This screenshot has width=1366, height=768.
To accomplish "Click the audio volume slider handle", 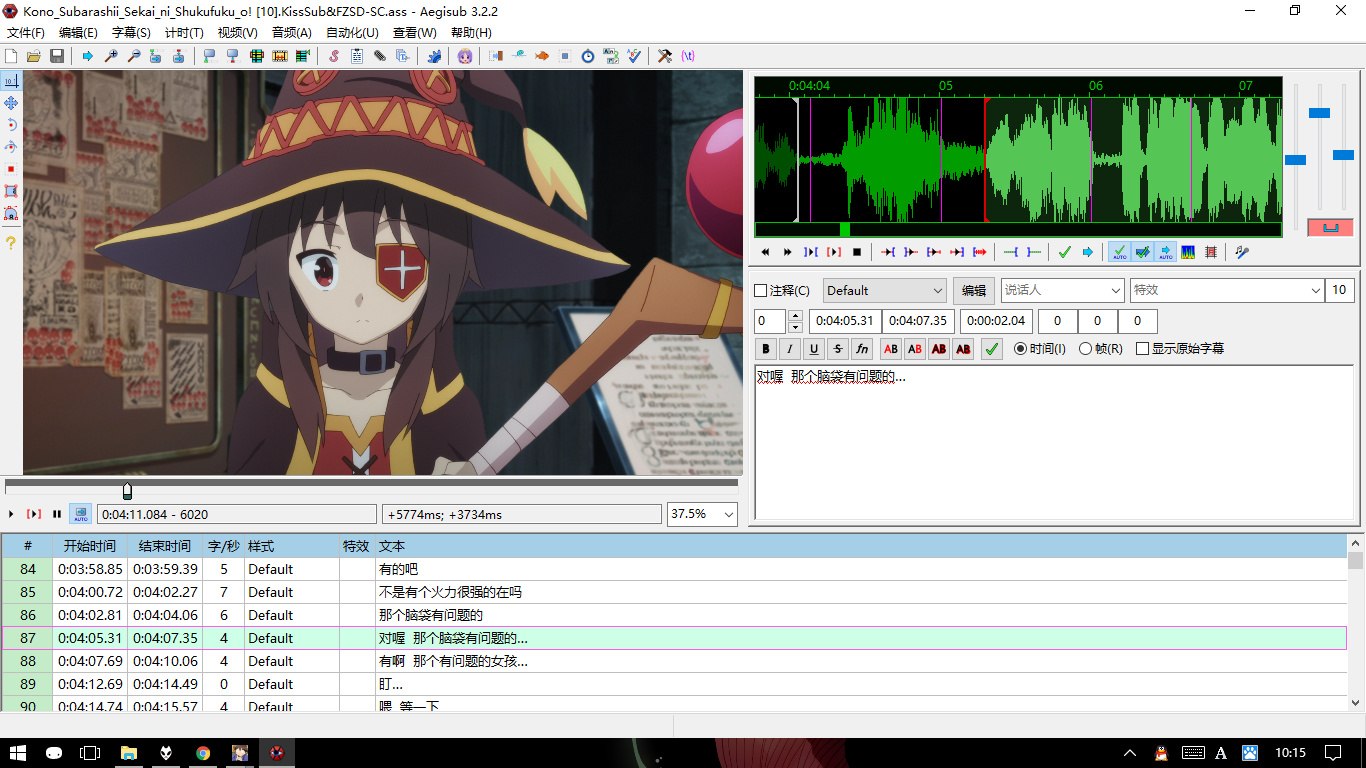I will [x=1343, y=155].
